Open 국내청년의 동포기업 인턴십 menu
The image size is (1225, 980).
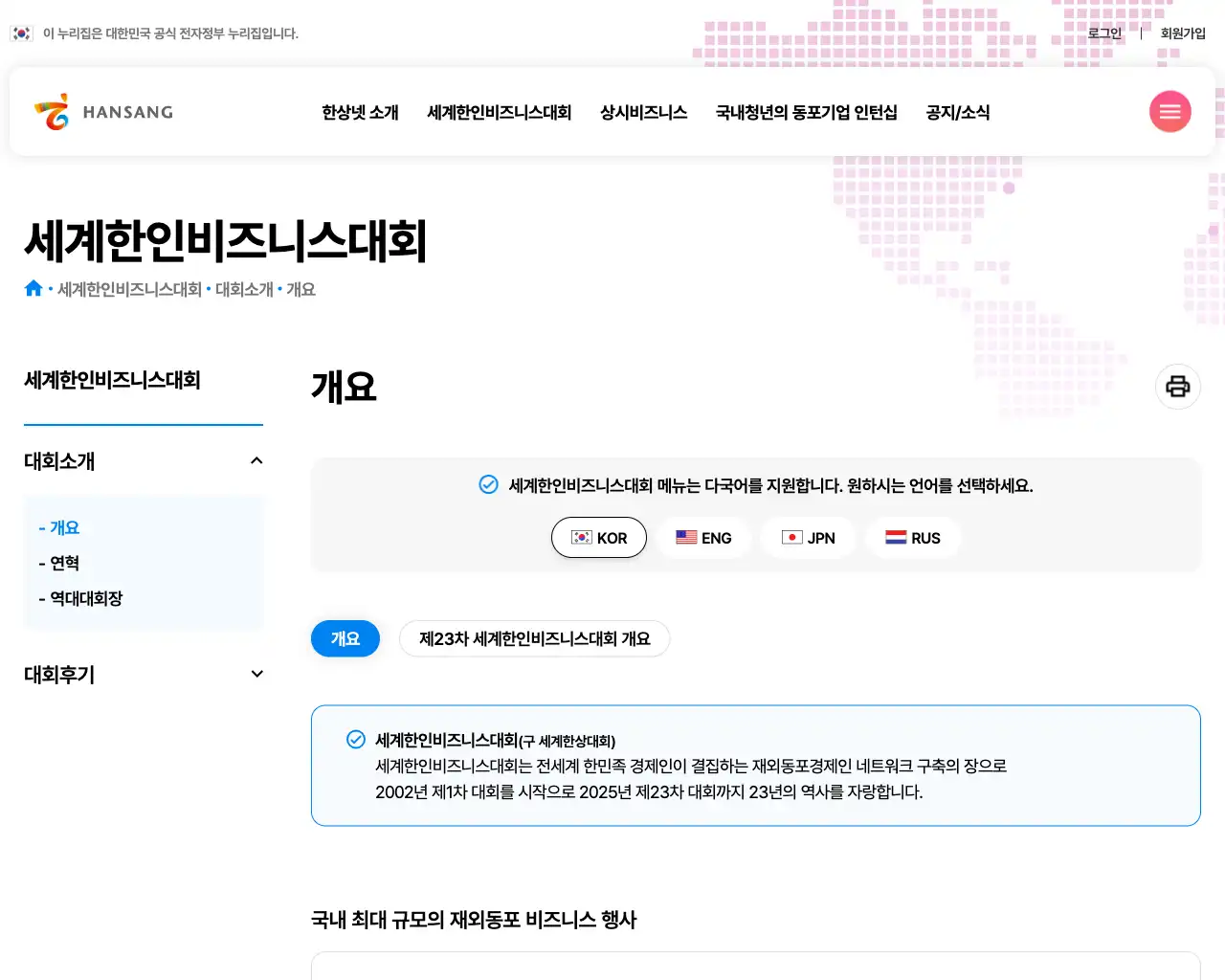pyautogui.click(x=807, y=112)
